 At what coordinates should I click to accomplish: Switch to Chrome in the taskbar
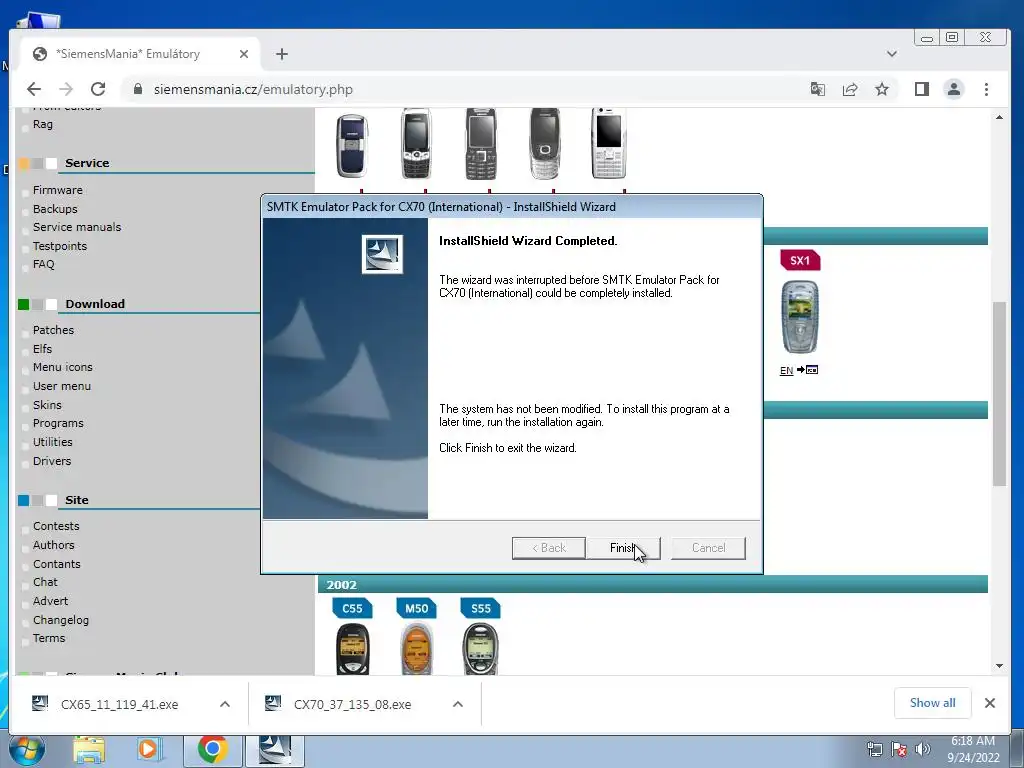212,750
